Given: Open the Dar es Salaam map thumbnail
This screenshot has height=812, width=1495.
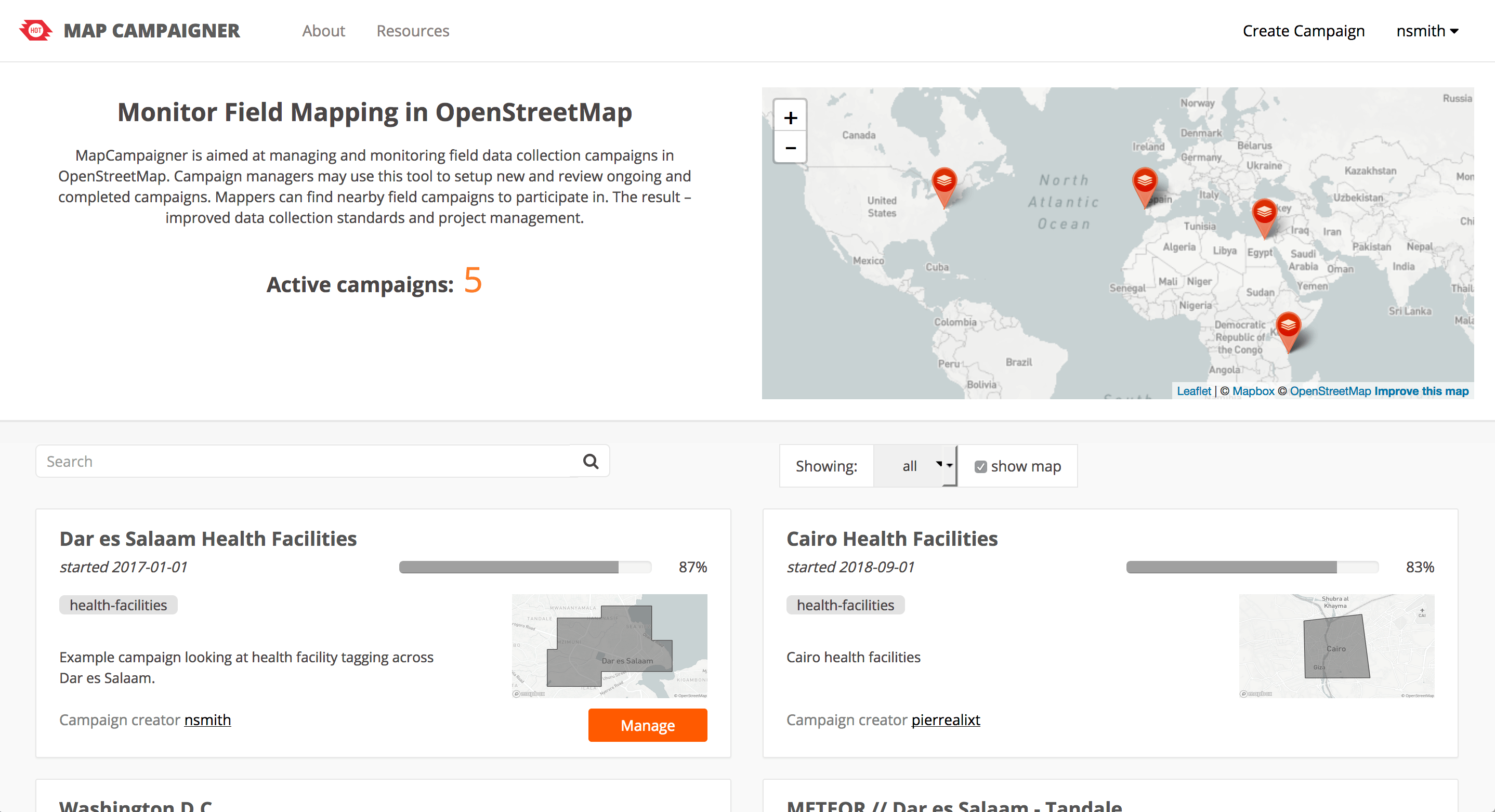Looking at the screenshot, I should coord(609,646).
